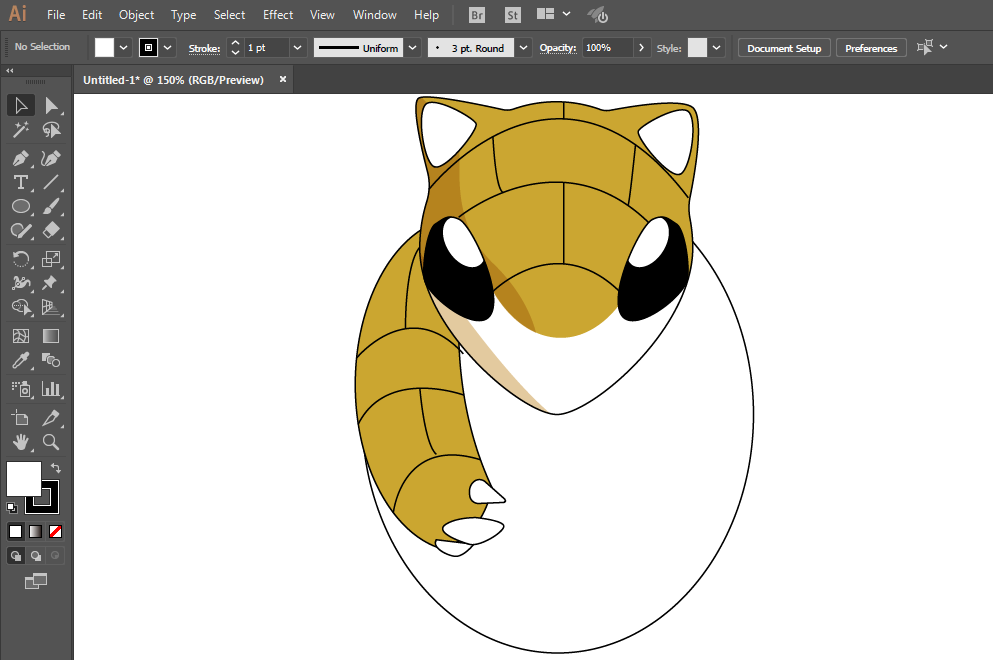The image size is (993, 660).
Task: Open Preferences from the control bar
Action: tap(871, 48)
